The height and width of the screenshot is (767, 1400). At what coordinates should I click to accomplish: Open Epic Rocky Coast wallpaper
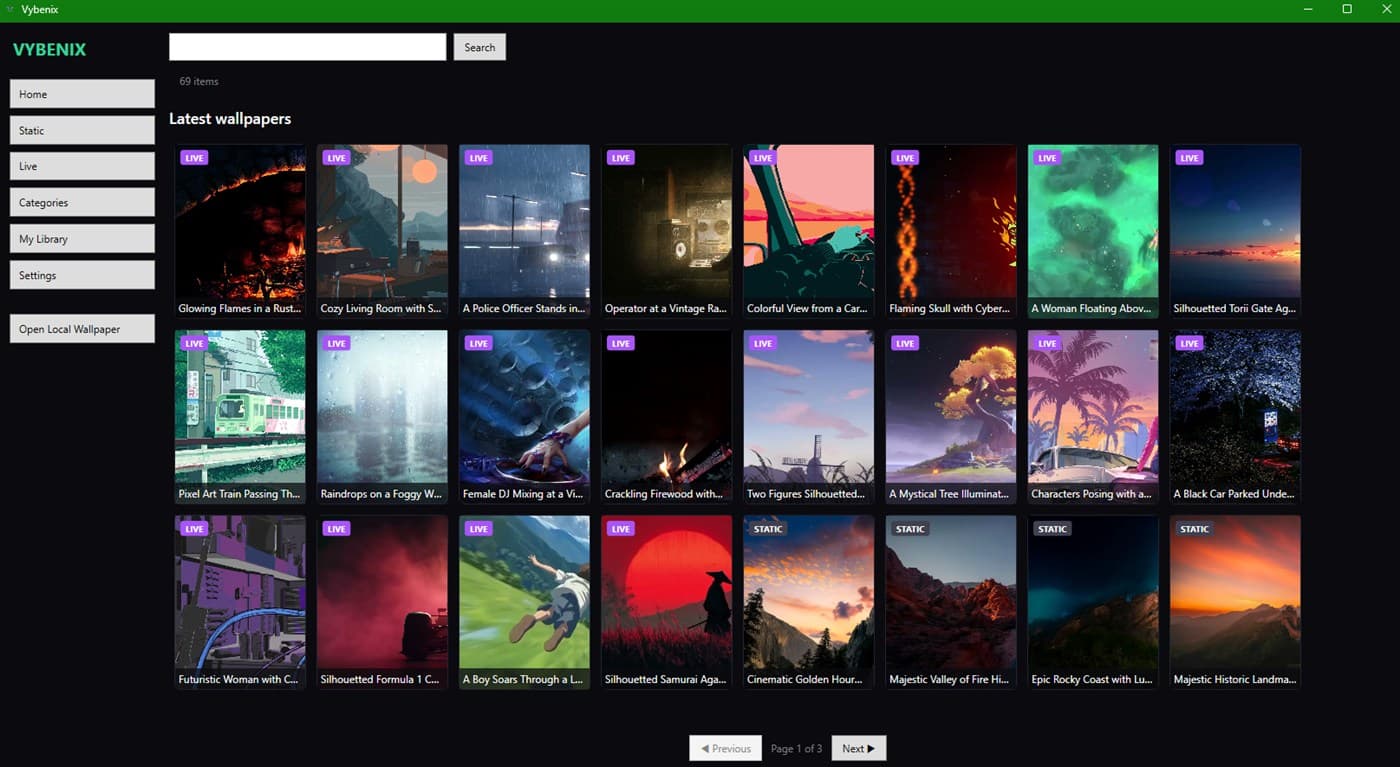(1092, 602)
